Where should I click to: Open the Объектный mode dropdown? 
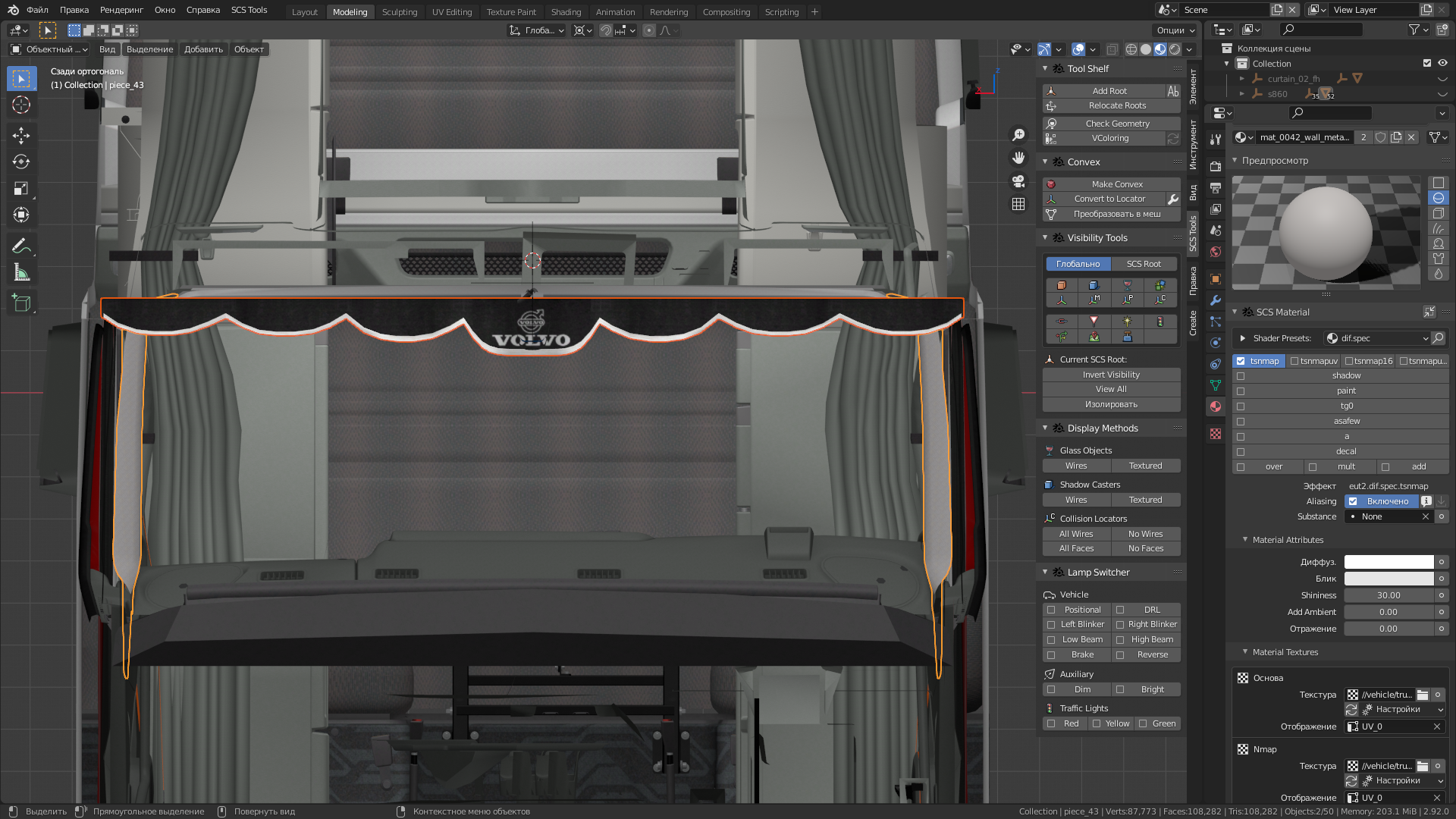[49, 49]
